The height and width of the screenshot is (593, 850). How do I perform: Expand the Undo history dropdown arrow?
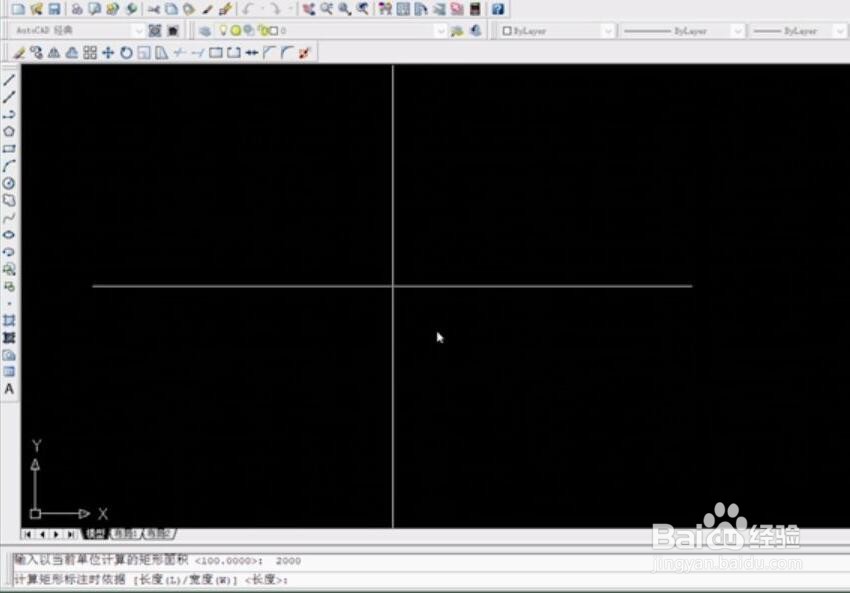point(262,9)
